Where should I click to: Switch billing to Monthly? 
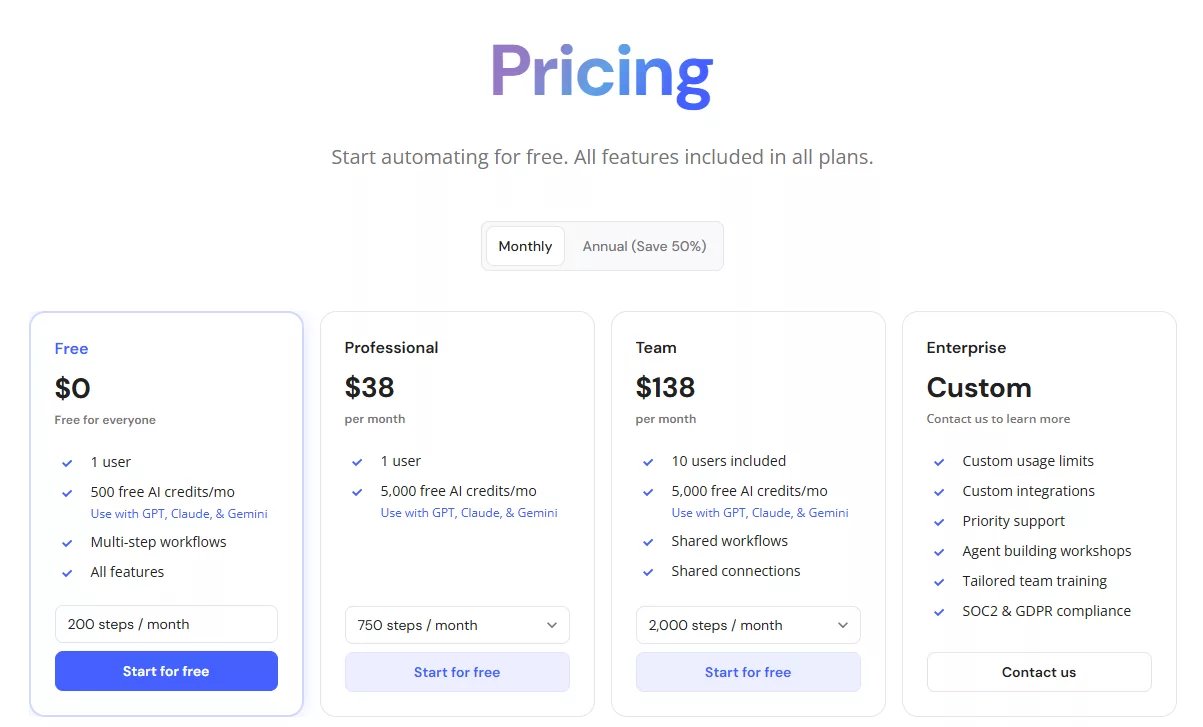click(x=525, y=246)
